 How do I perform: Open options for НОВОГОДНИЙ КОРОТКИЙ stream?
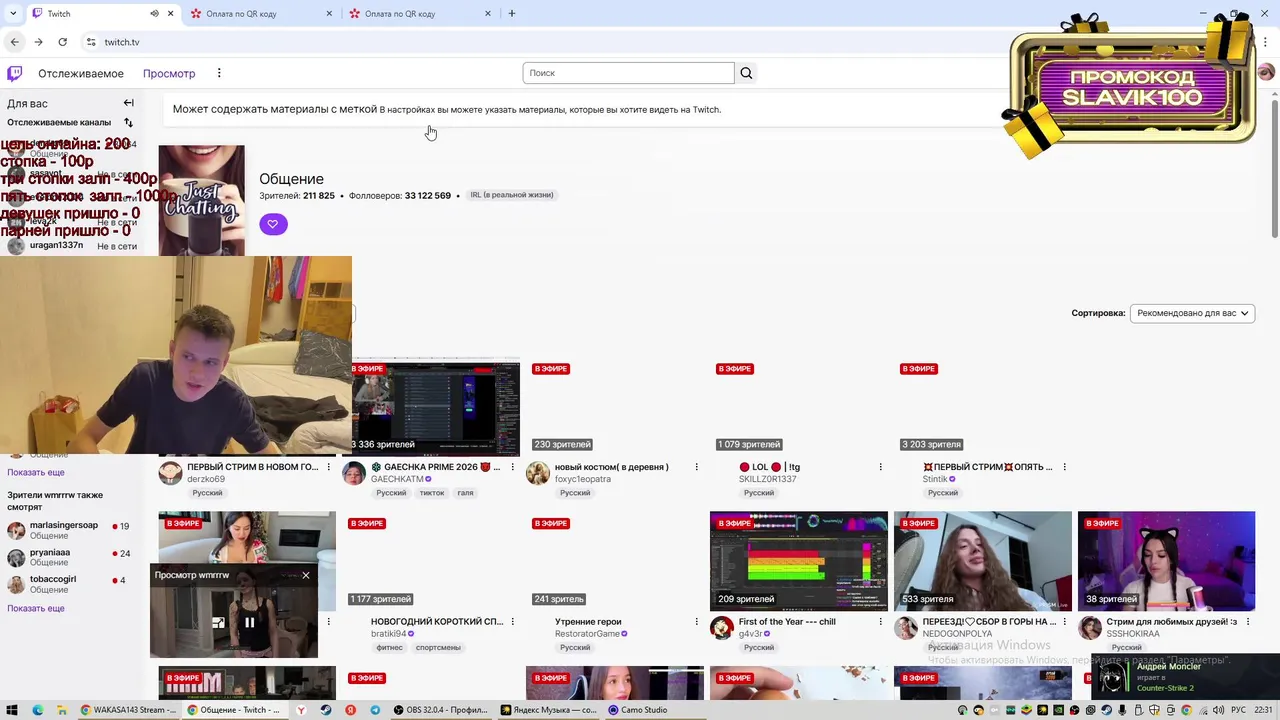click(x=513, y=622)
